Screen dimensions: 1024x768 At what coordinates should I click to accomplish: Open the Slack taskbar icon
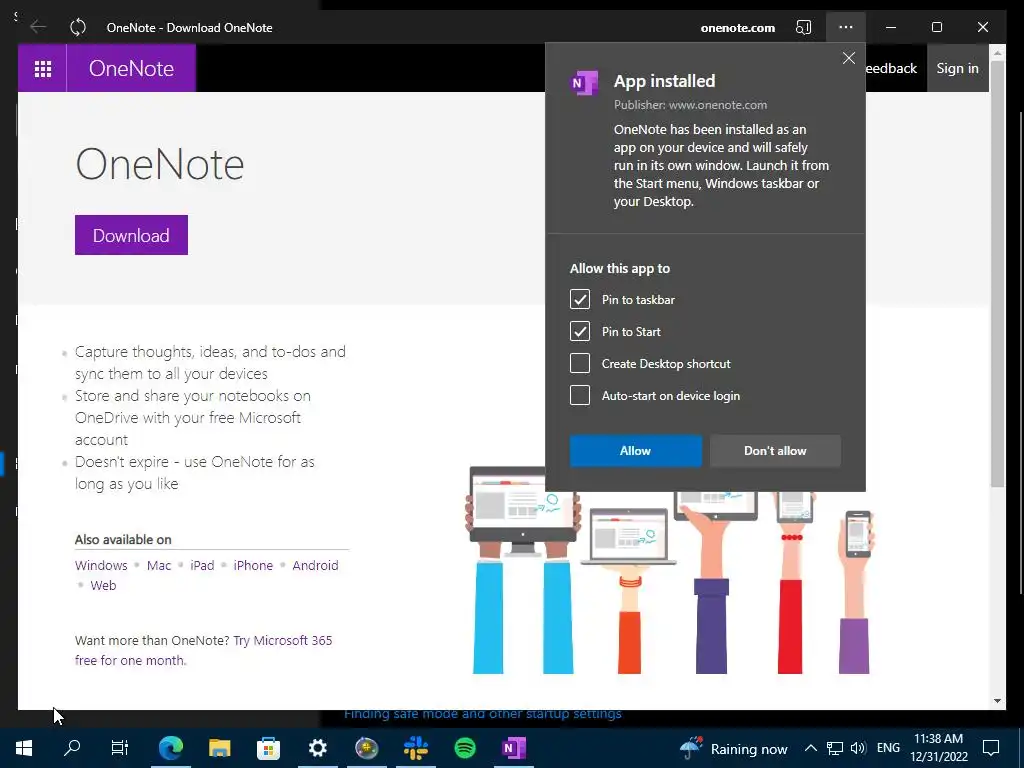(416, 748)
